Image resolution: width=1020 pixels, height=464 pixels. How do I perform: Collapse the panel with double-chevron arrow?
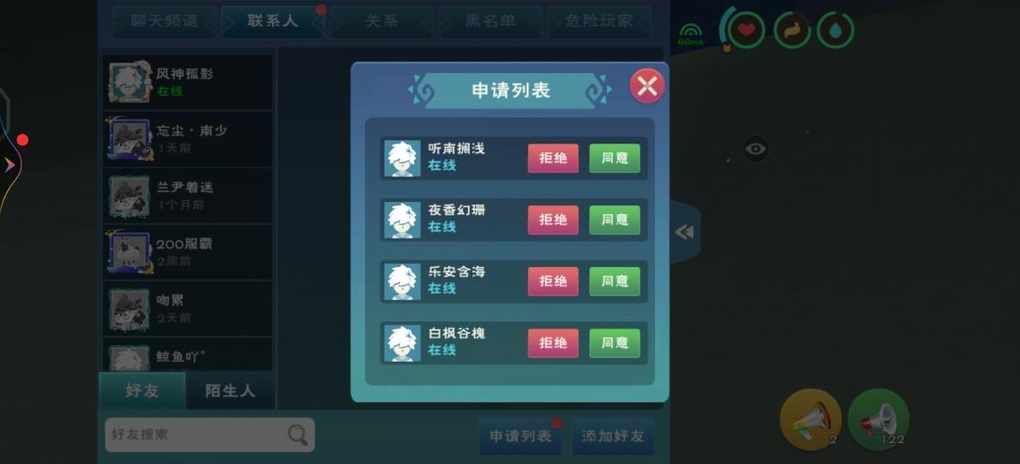684,232
